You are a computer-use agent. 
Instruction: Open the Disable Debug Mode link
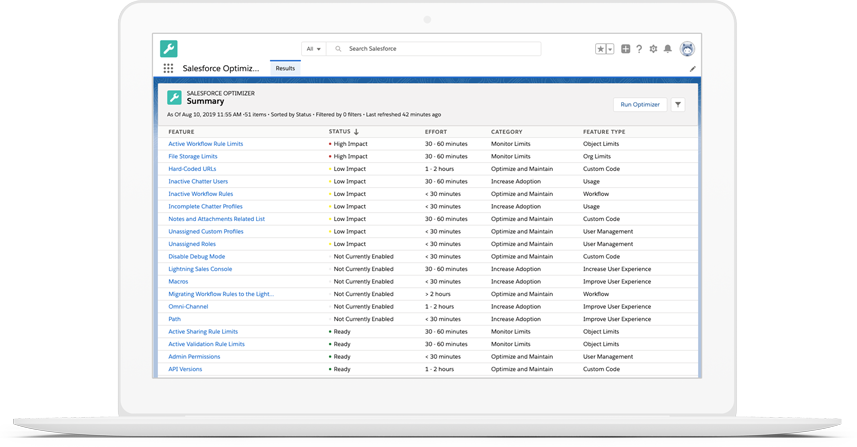click(196, 256)
